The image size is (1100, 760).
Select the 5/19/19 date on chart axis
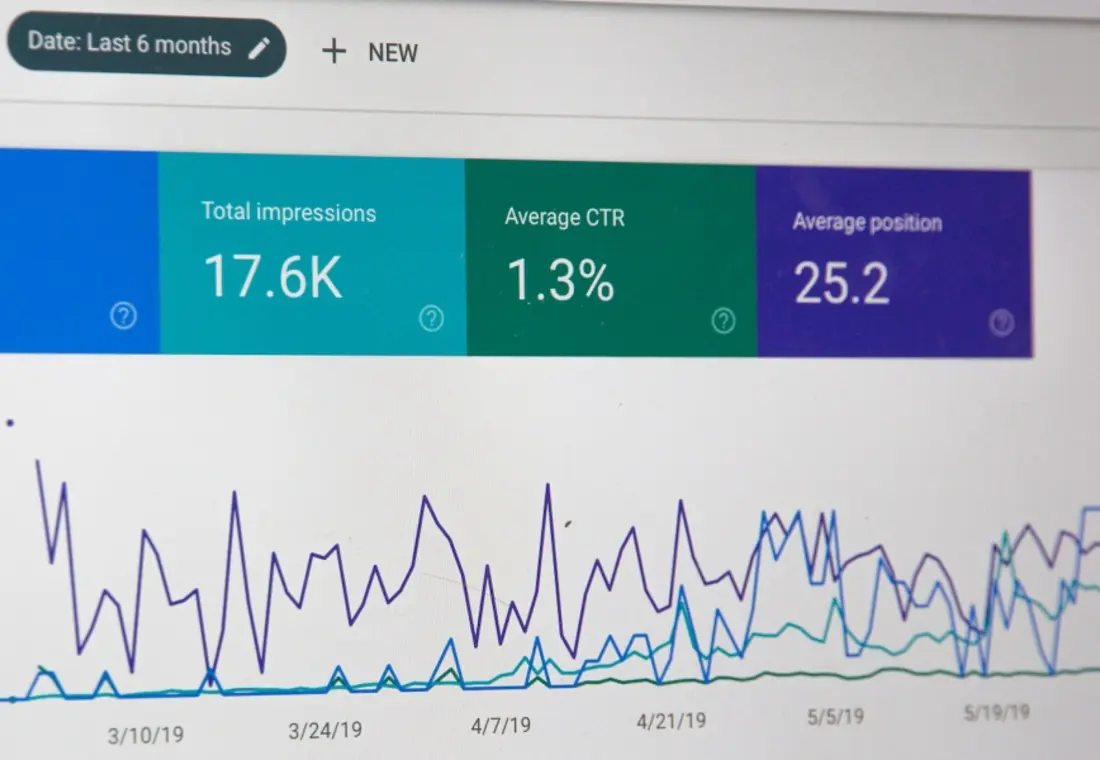click(996, 712)
